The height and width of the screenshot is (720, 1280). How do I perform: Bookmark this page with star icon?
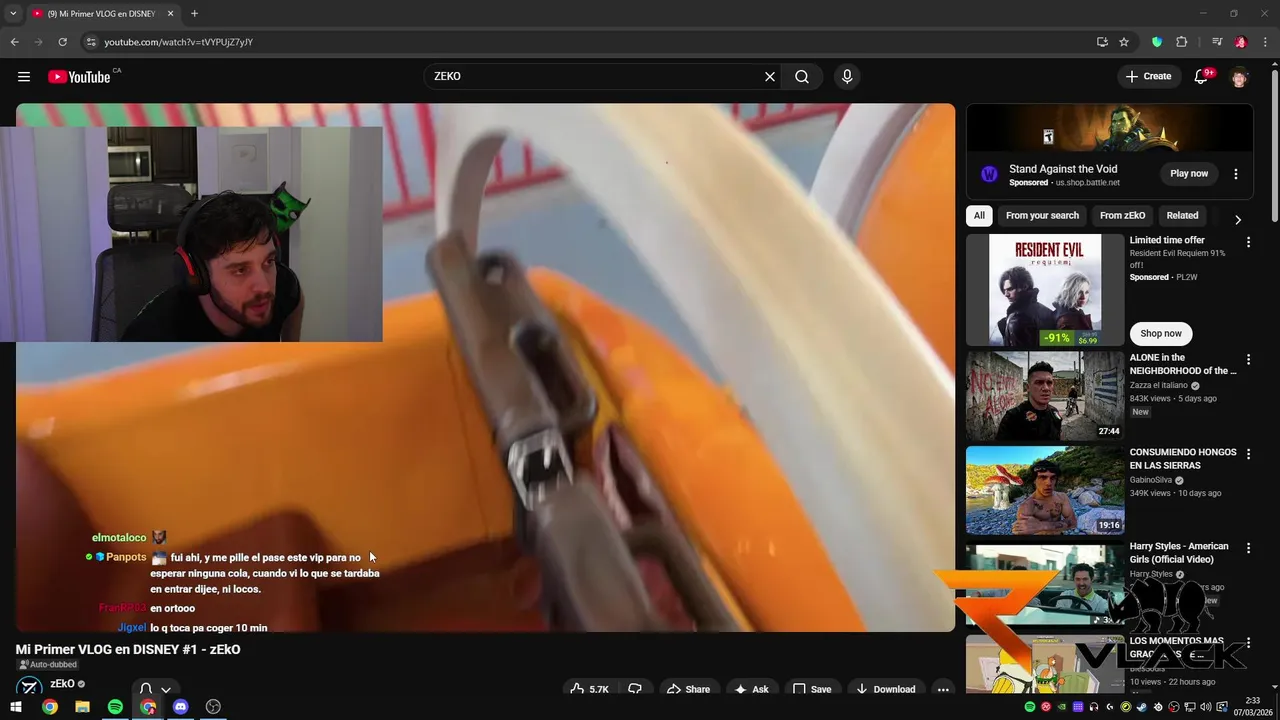pos(1124,42)
